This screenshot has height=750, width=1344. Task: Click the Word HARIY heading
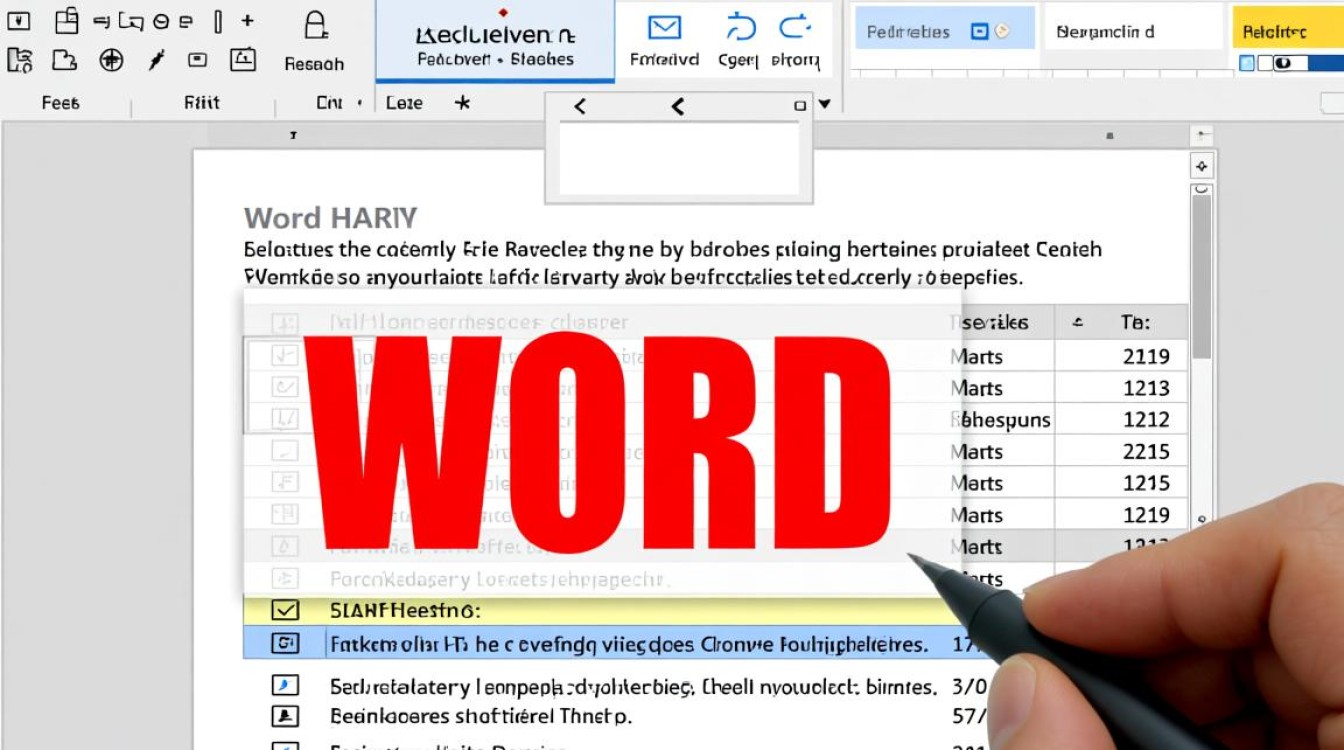point(330,218)
